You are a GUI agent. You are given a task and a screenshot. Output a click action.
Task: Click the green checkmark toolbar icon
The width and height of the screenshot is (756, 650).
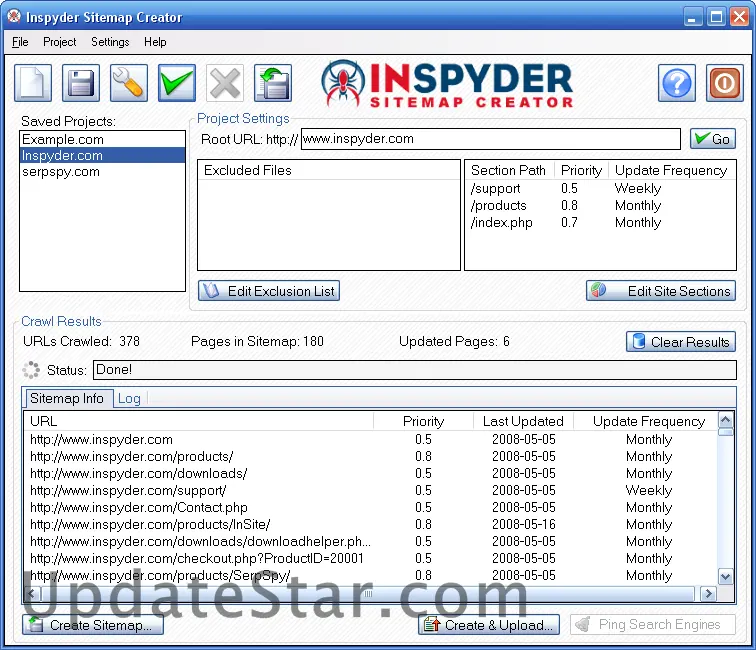click(x=177, y=83)
